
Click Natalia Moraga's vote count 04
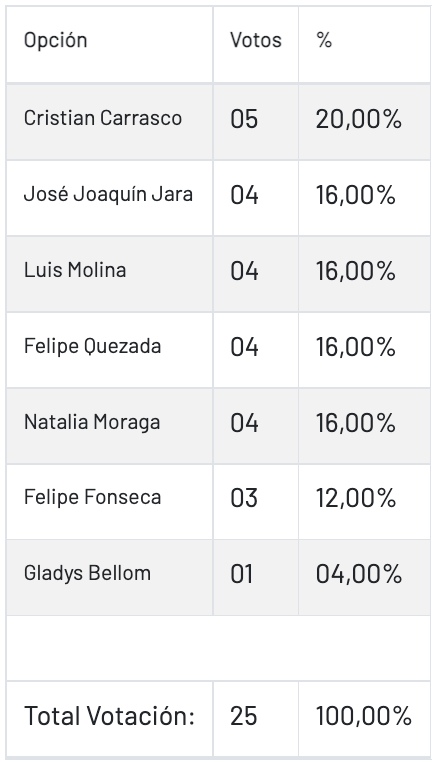244,423
